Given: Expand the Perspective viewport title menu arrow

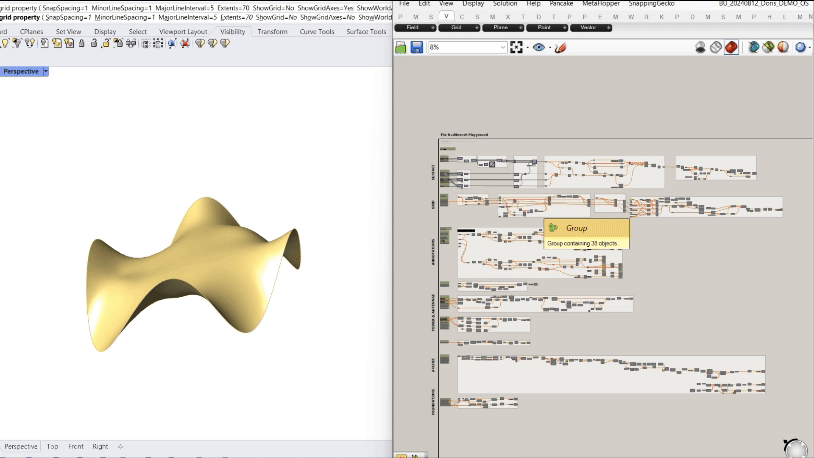Looking at the screenshot, I should tap(45, 71).
